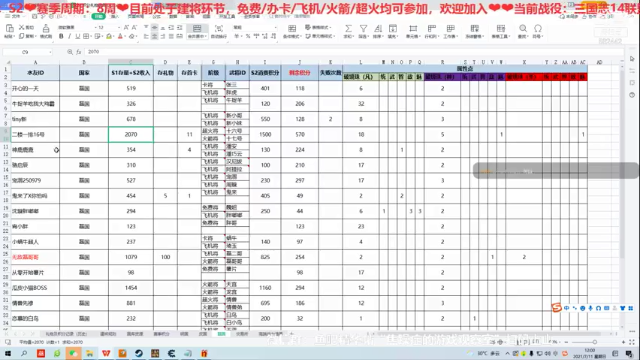This screenshot has height=360, width=640.
Task: Click the Merge and Center icon
Action: (197, 28)
